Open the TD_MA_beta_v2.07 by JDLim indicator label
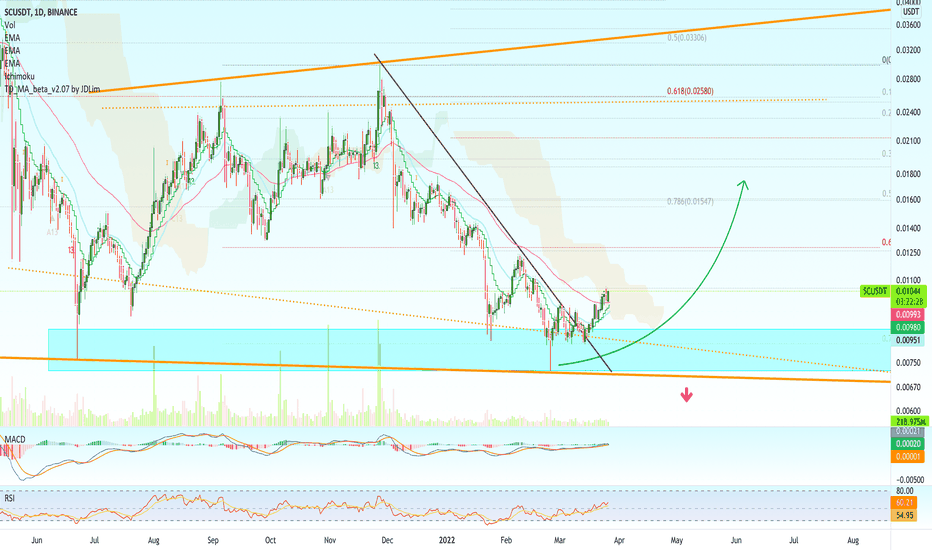932x550 pixels. pyautogui.click(x=52, y=89)
